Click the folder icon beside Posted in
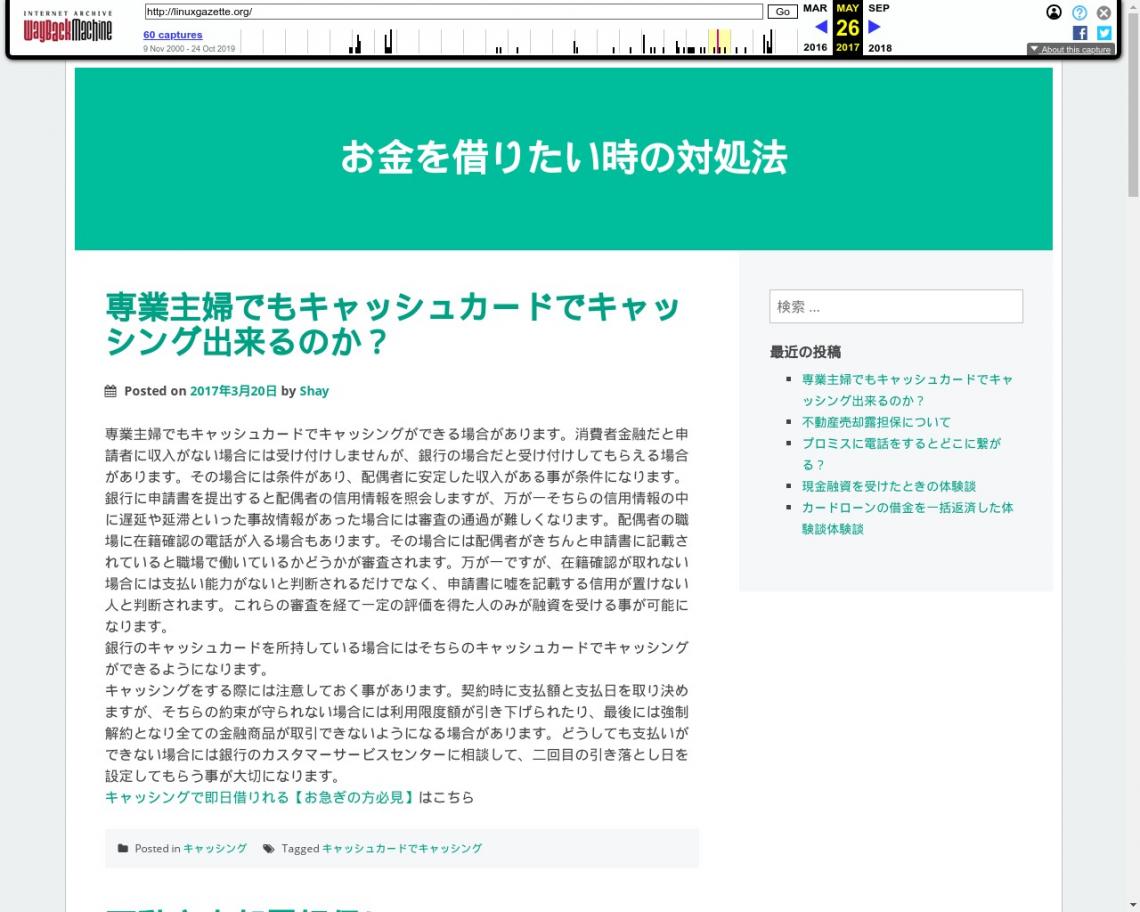Viewport: 1140px width, 912px height. pos(123,848)
